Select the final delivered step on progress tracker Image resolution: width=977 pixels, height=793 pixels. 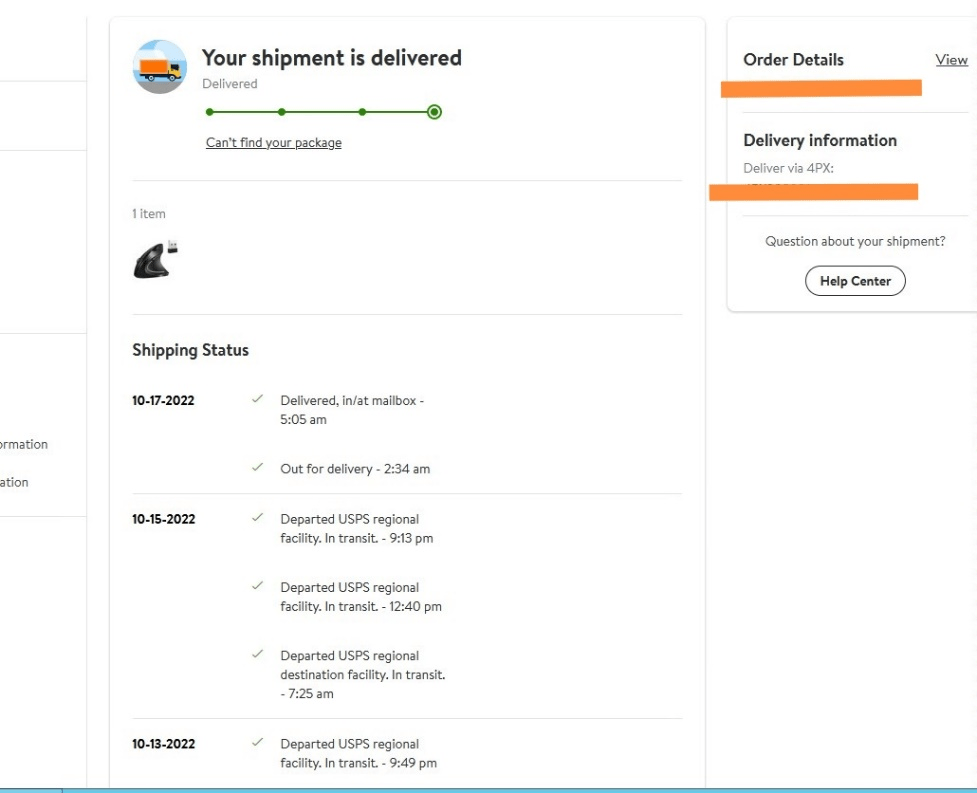point(434,112)
